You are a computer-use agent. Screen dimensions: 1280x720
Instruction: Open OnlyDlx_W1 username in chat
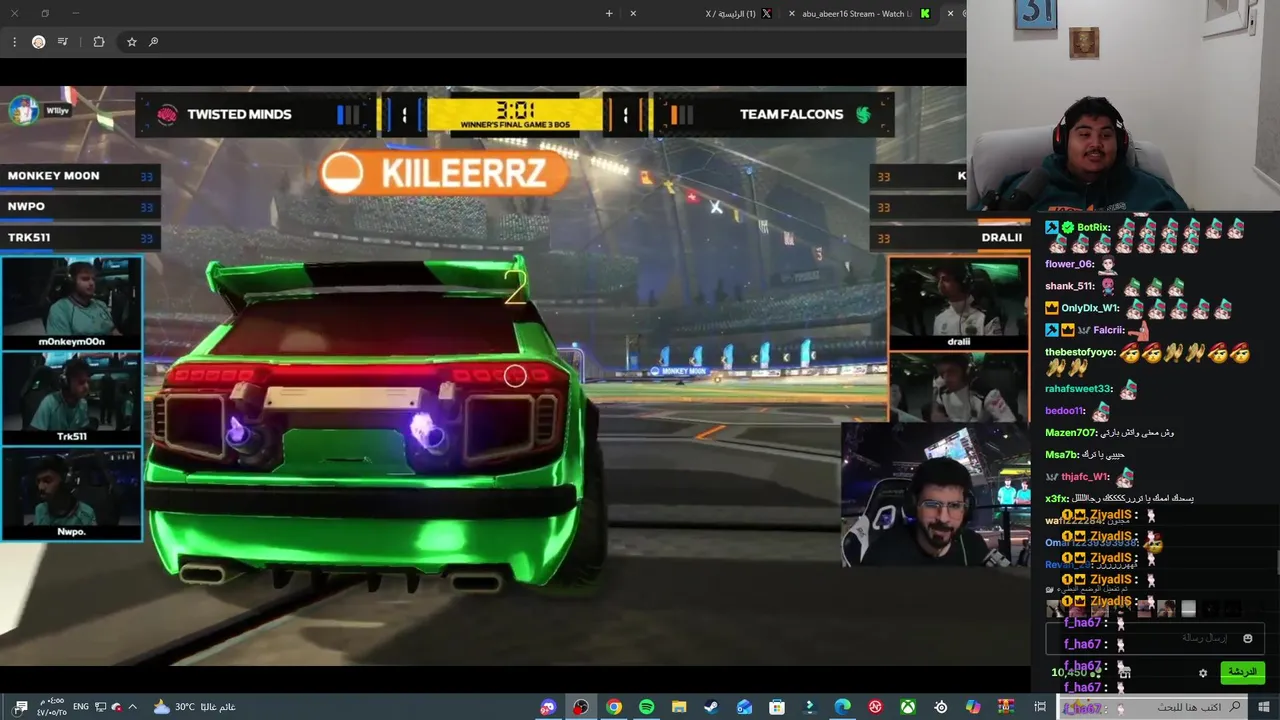pos(1090,309)
